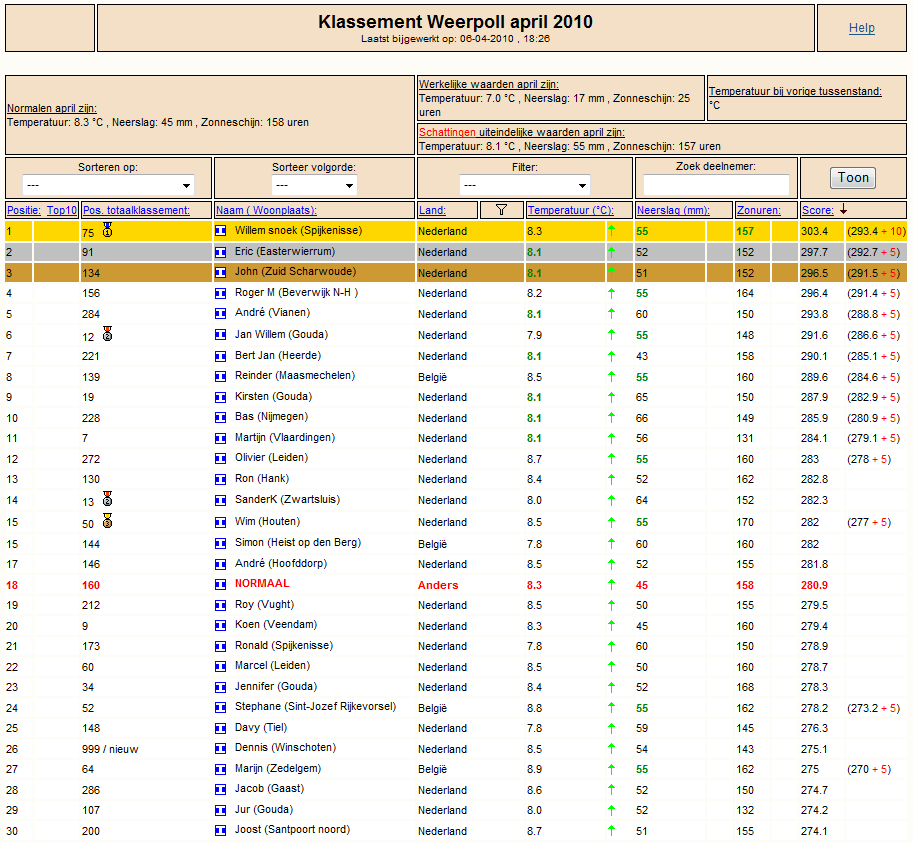Click the Toon button
Viewport: 913px width, 842px height.
point(853,178)
